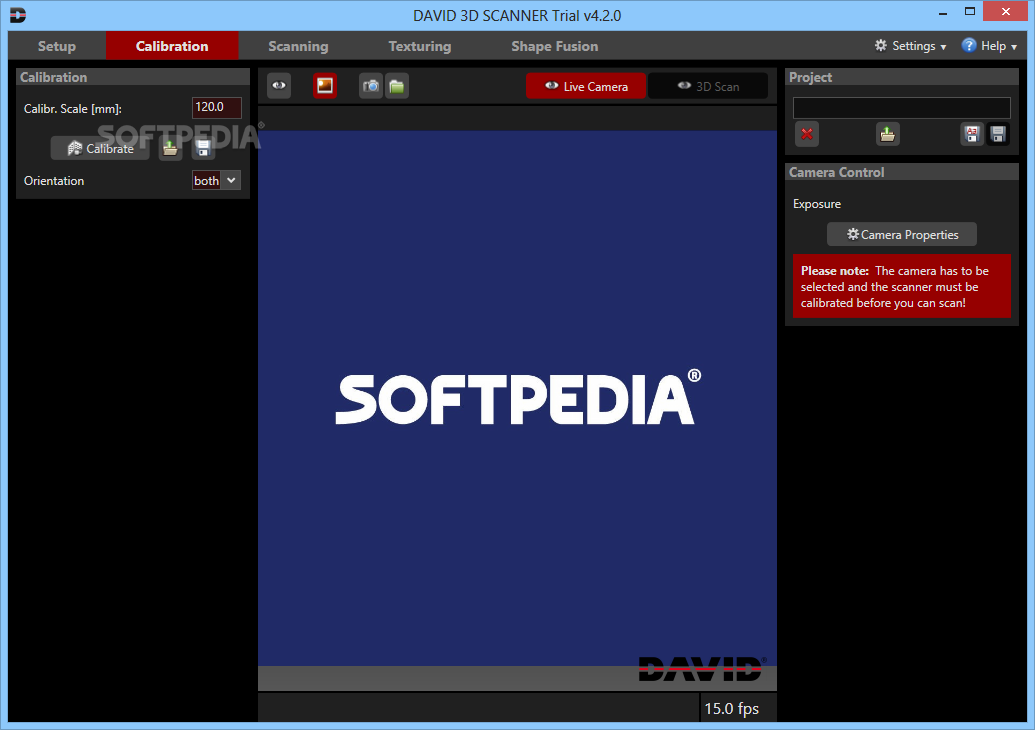Switch to Live Camera view
The height and width of the screenshot is (730, 1035).
(585, 86)
